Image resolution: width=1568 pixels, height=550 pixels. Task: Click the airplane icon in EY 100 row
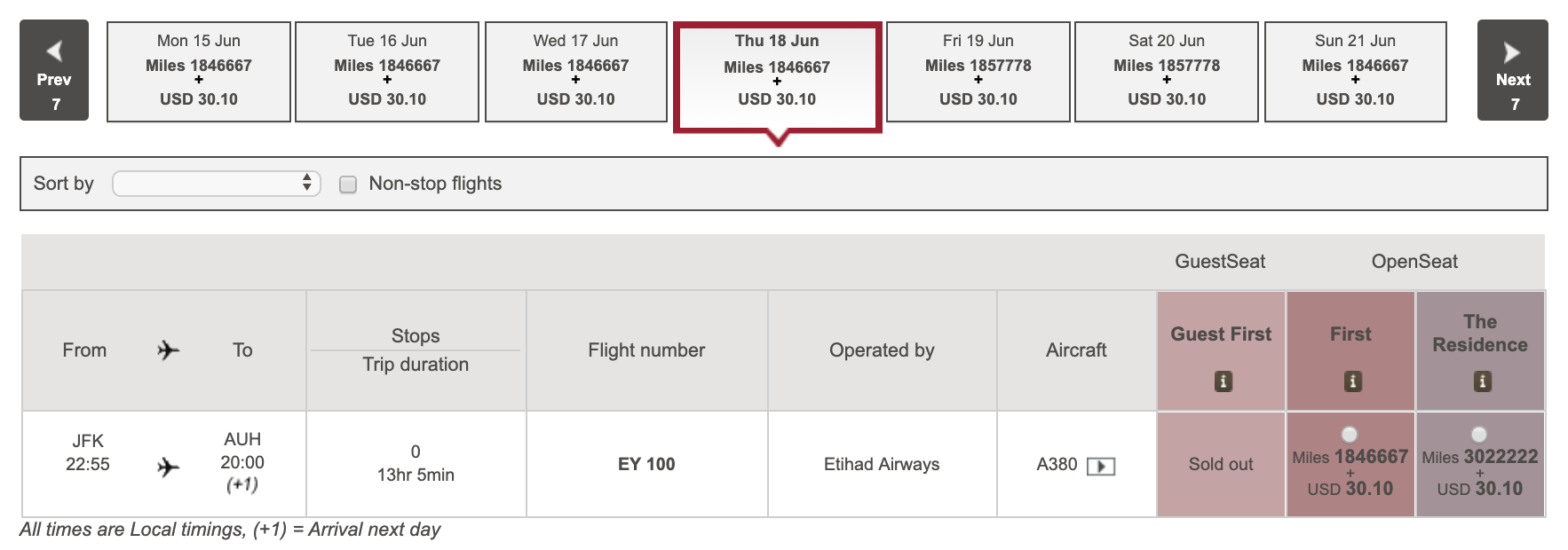coord(168,467)
